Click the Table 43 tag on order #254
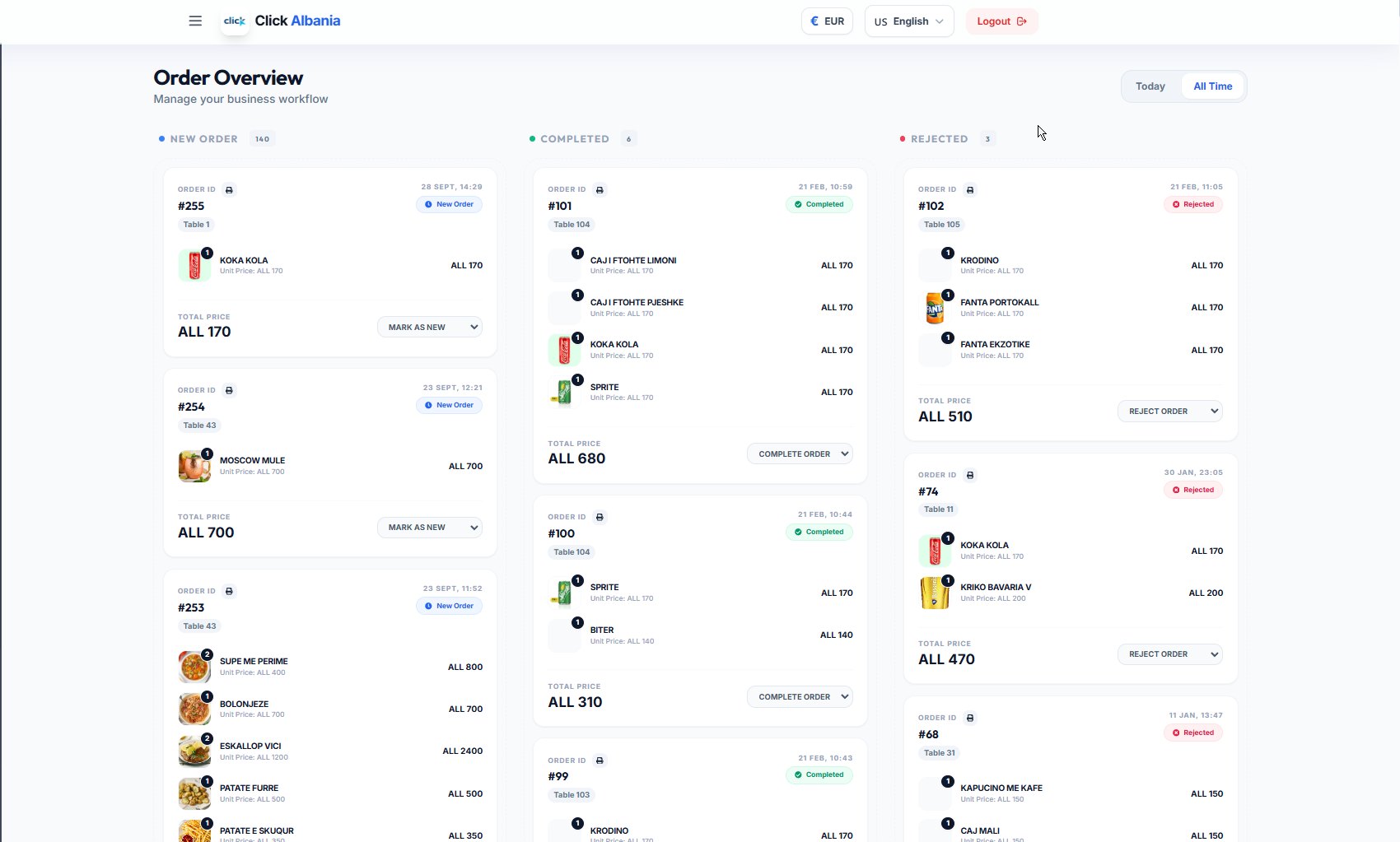The image size is (1400, 842). [199, 426]
